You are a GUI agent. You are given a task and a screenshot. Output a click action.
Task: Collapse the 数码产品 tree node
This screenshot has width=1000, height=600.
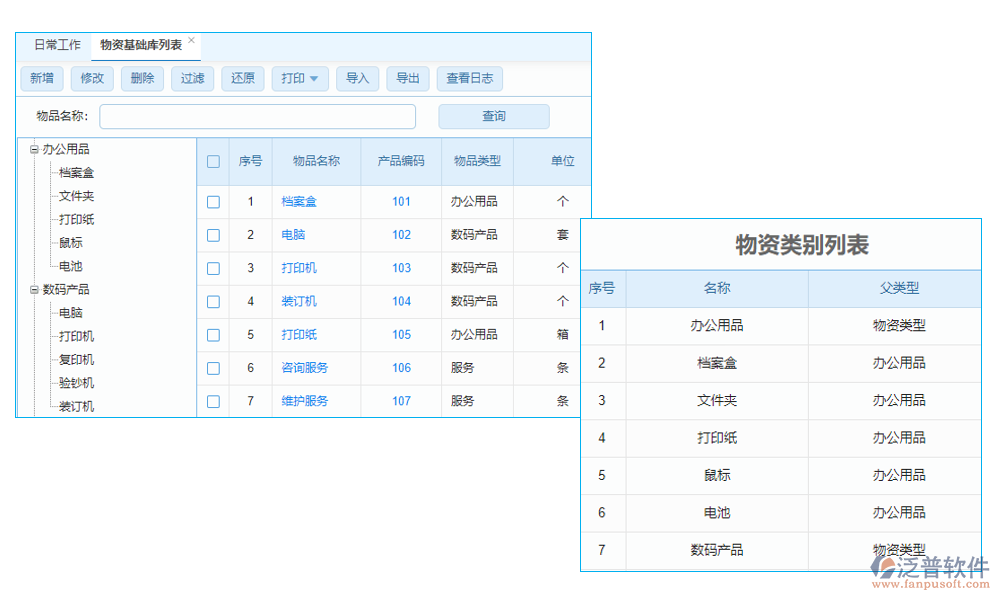tap(33, 289)
